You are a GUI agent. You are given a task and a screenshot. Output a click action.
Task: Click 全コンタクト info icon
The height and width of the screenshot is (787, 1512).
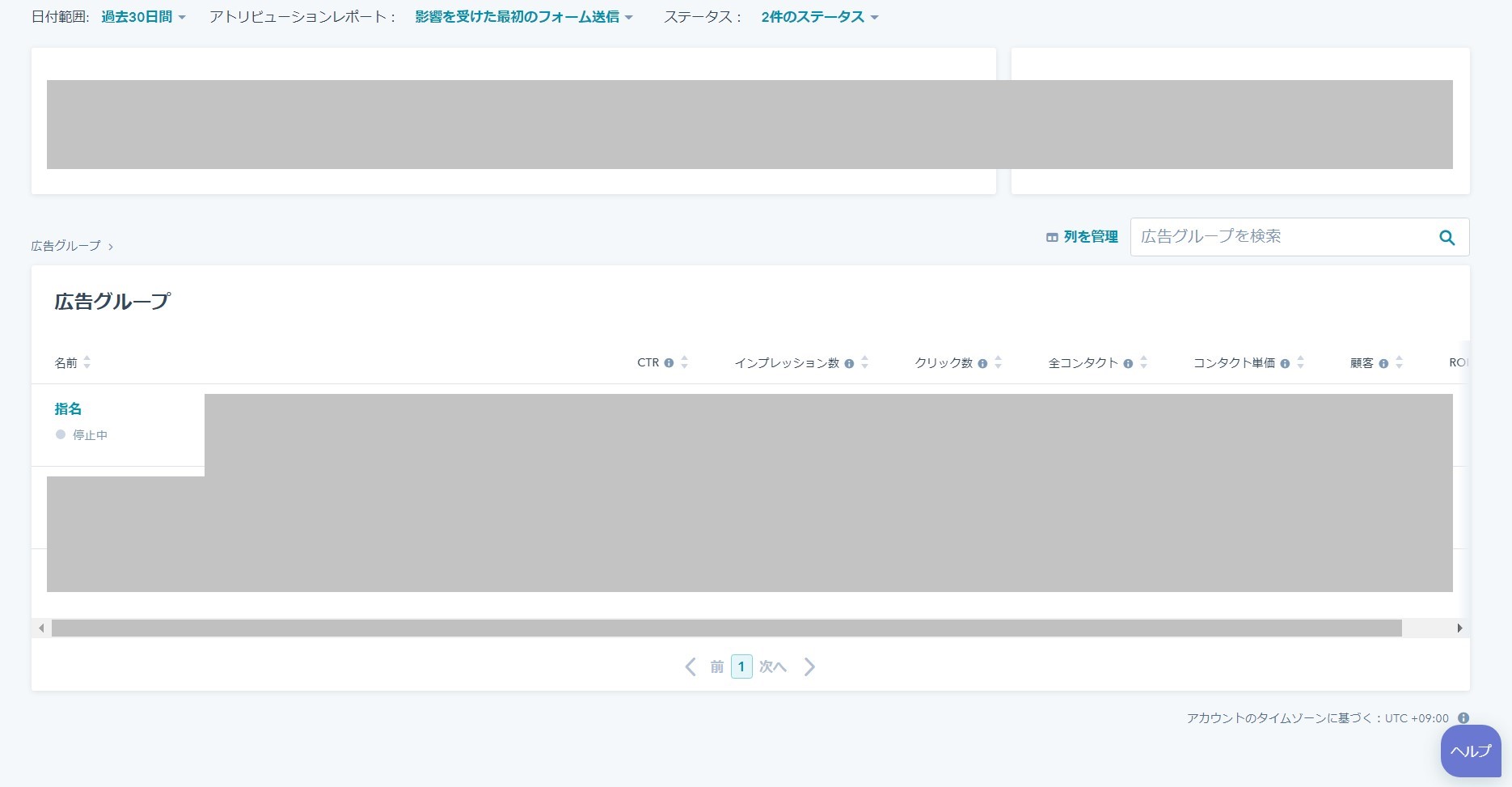click(x=1128, y=364)
